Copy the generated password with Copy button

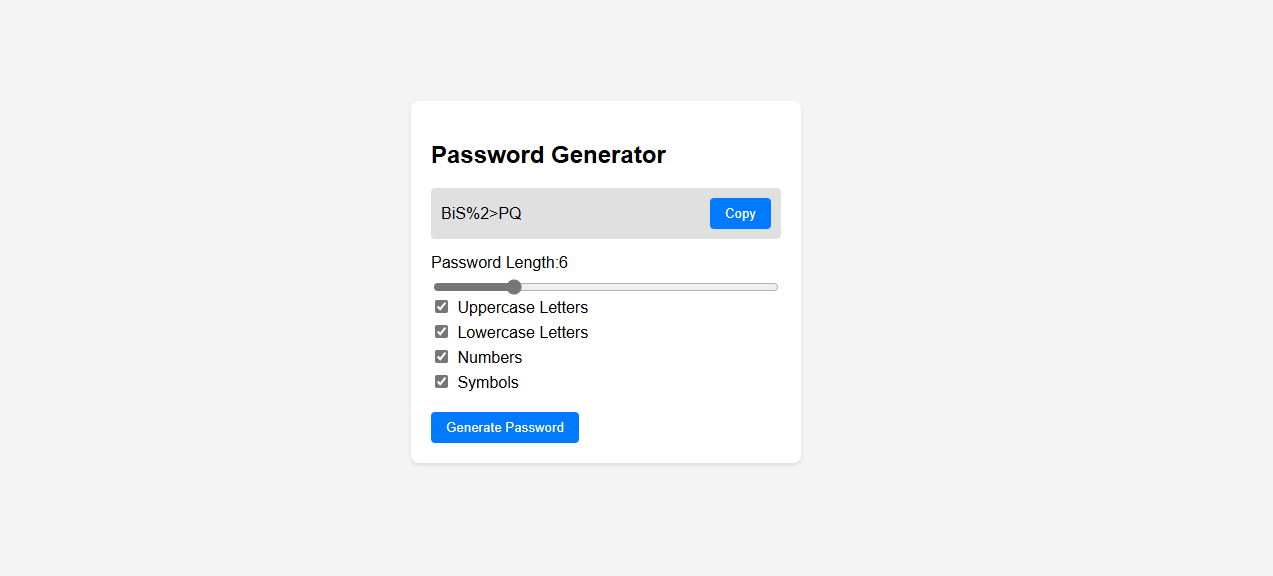tap(740, 213)
